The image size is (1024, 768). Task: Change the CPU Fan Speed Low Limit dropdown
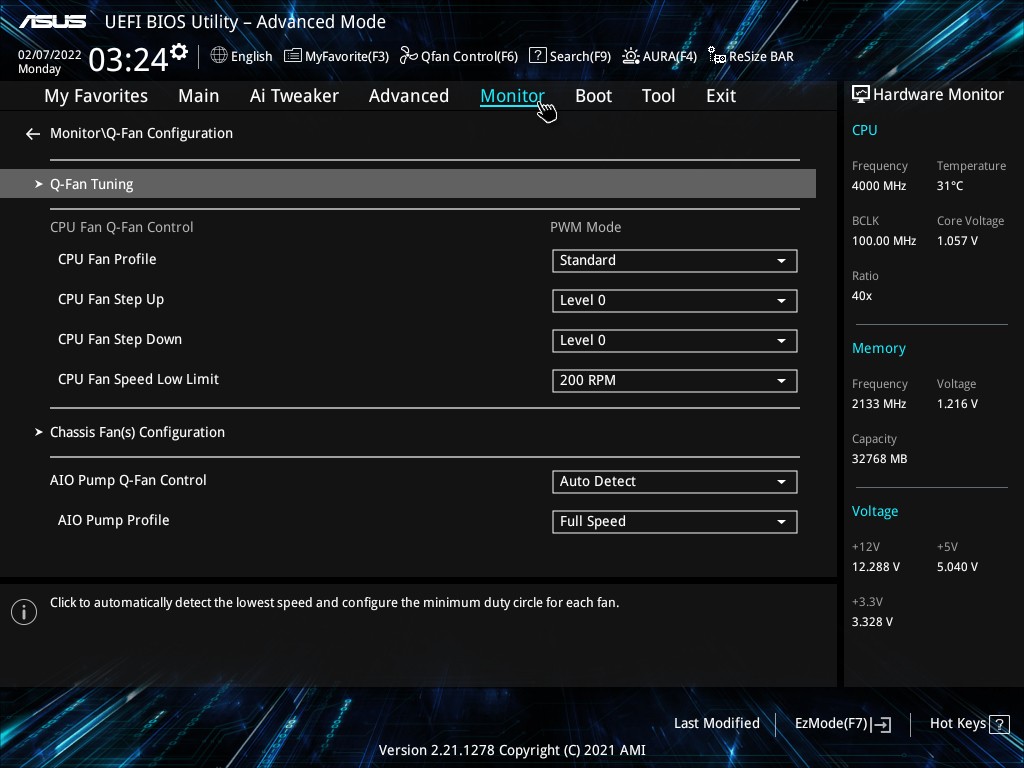coord(674,380)
